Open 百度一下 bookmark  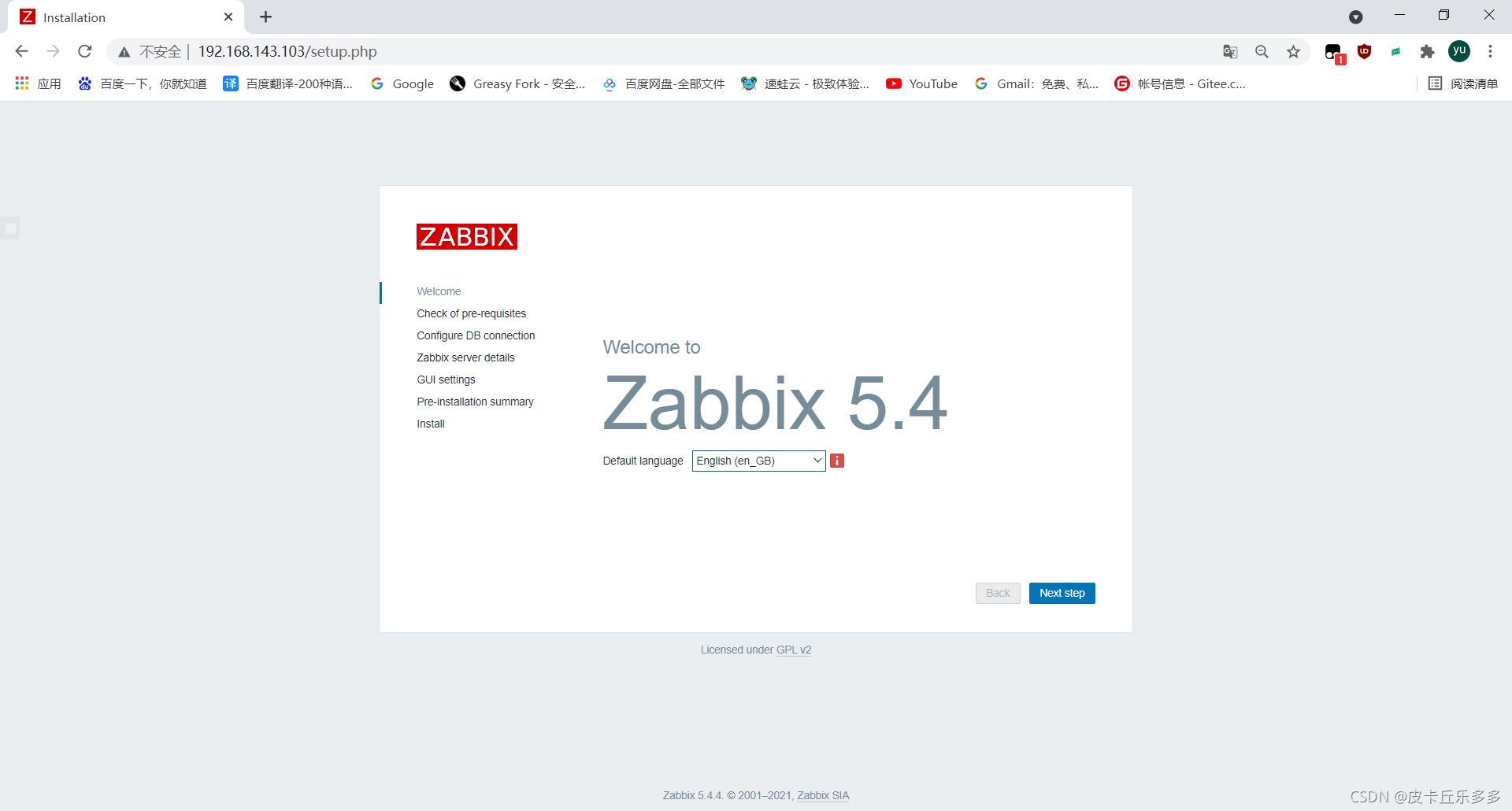point(143,83)
